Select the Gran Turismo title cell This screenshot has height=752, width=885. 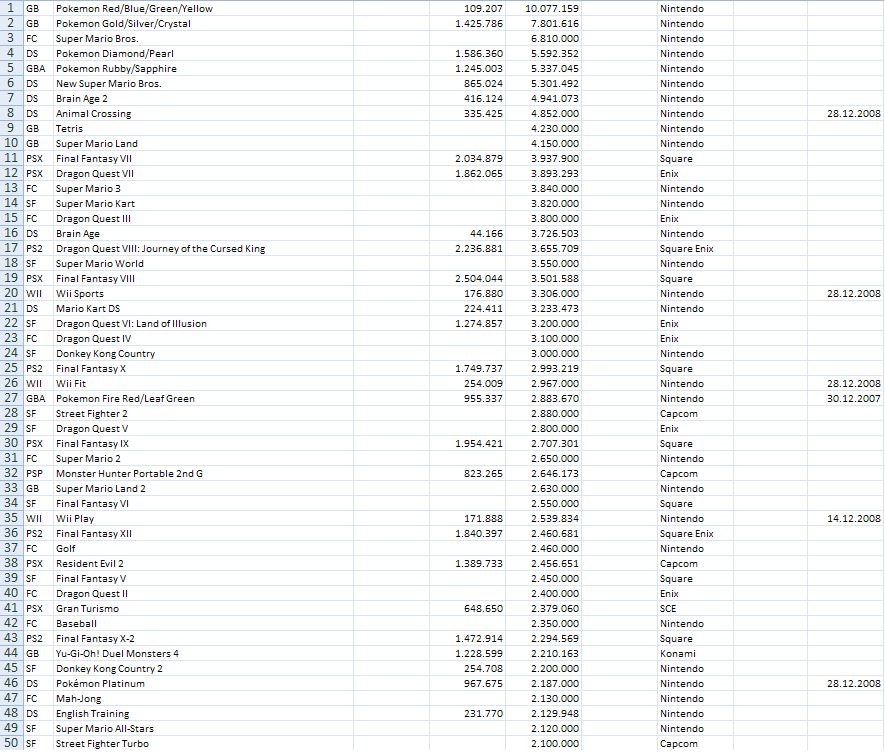(x=87, y=609)
